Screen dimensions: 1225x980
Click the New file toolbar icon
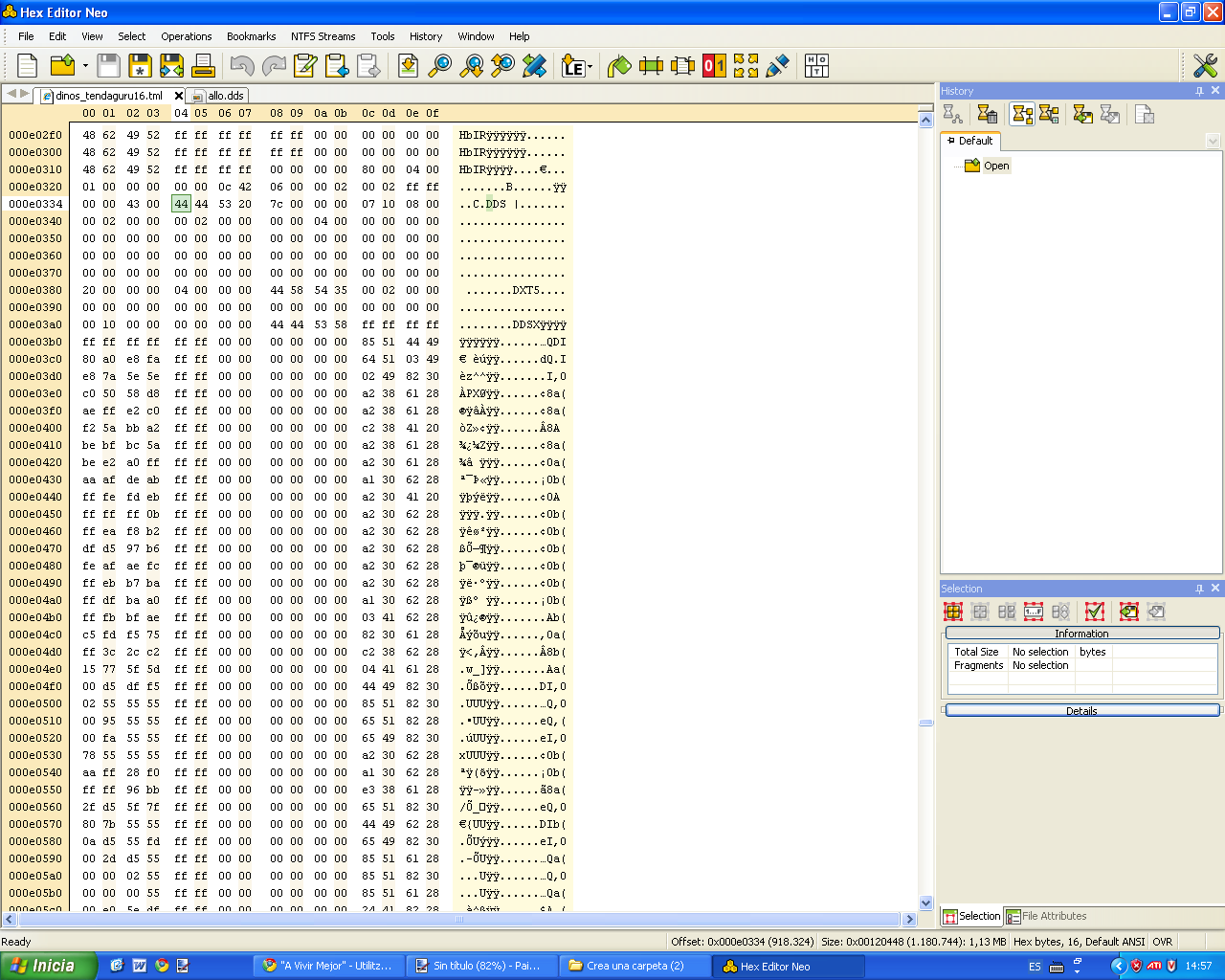(28, 66)
